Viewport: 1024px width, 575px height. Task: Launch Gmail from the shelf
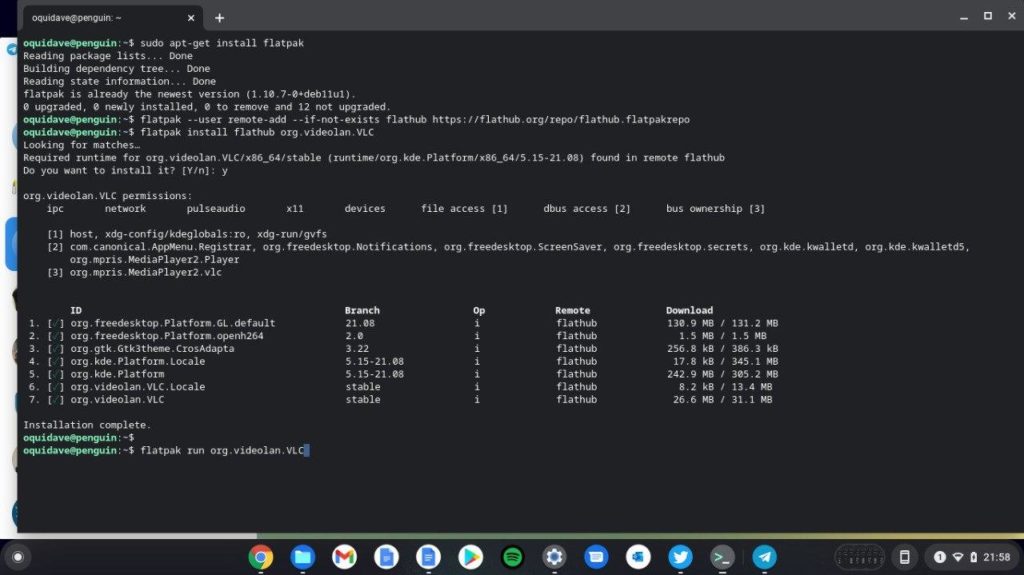[x=344, y=557]
